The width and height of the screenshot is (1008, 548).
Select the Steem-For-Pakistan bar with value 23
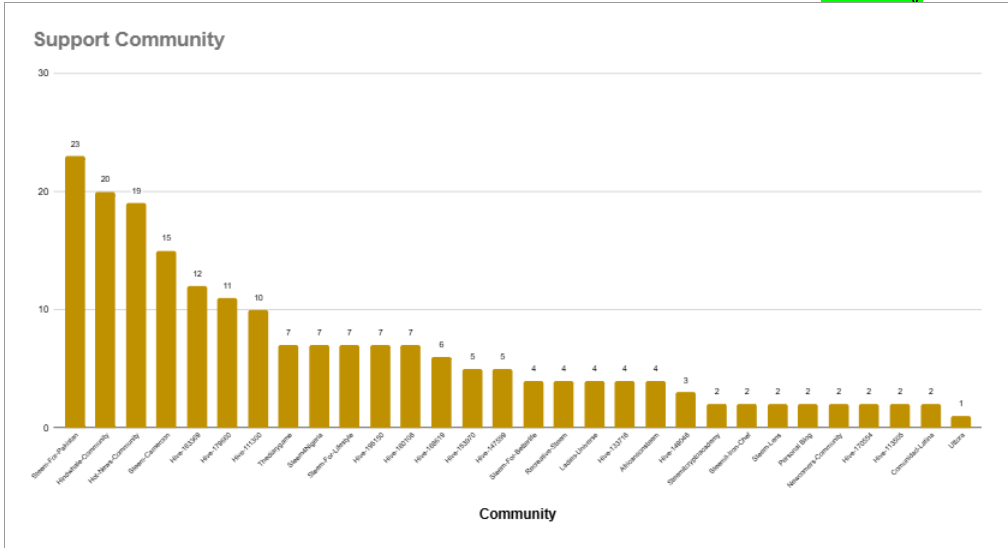[x=75, y=292]
